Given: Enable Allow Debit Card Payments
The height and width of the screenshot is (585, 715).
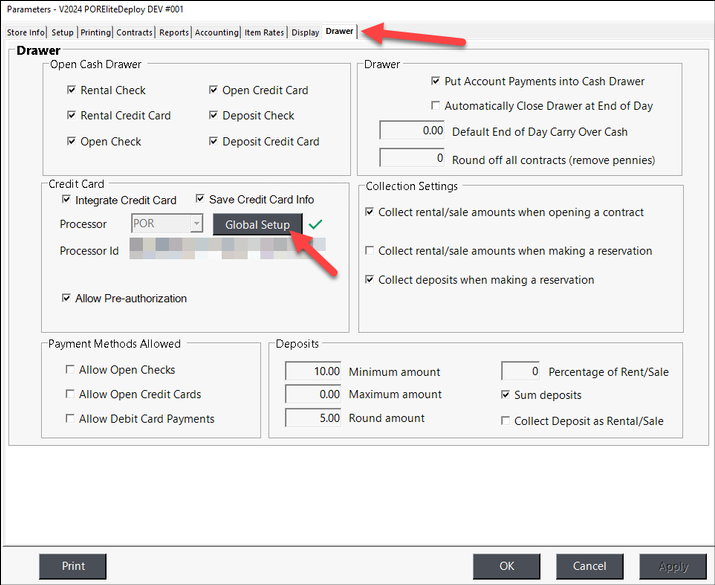Looking at the screenshot, I should click(x=70, y=419).
